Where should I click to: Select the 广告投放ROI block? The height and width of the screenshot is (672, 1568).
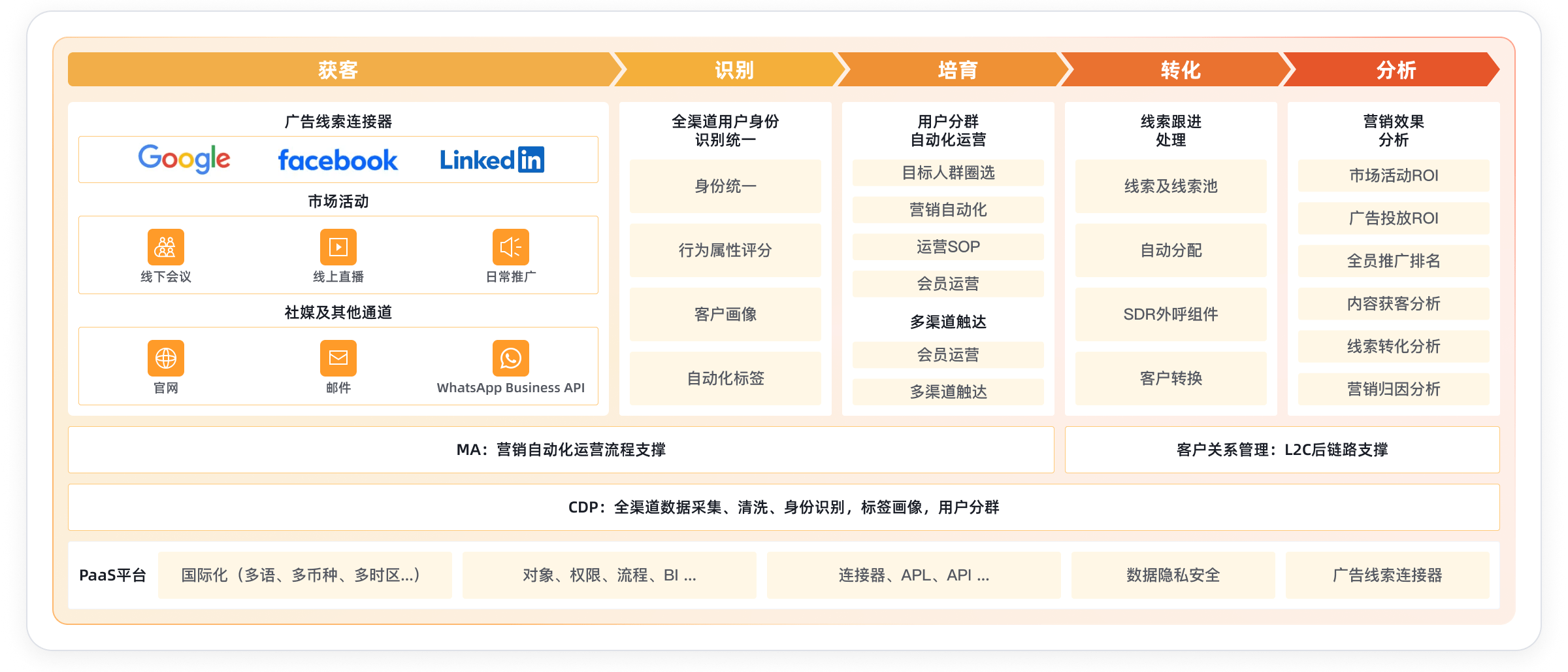(x=1394, y=218)
